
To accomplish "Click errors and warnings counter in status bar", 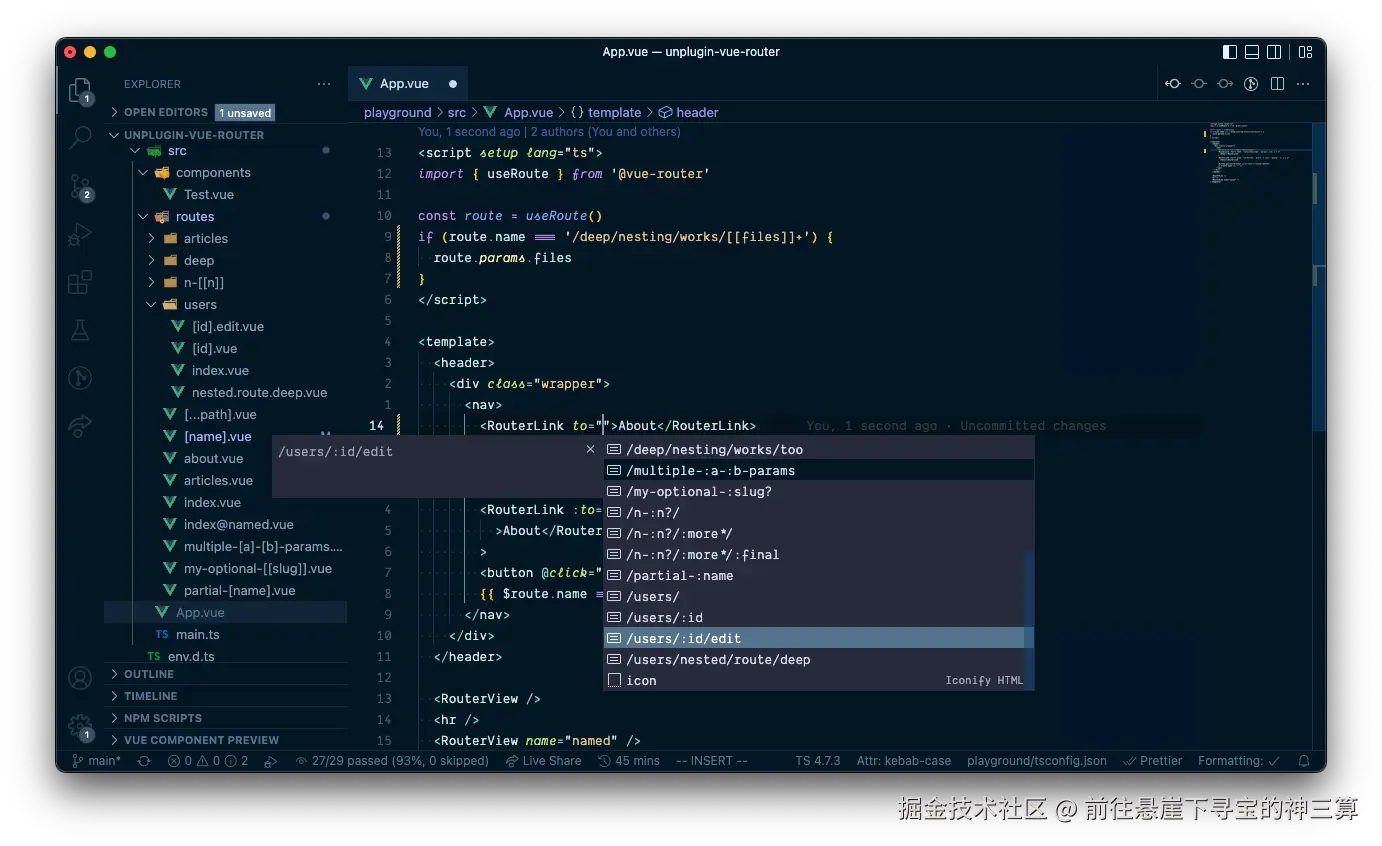I will tap(208, 761).
